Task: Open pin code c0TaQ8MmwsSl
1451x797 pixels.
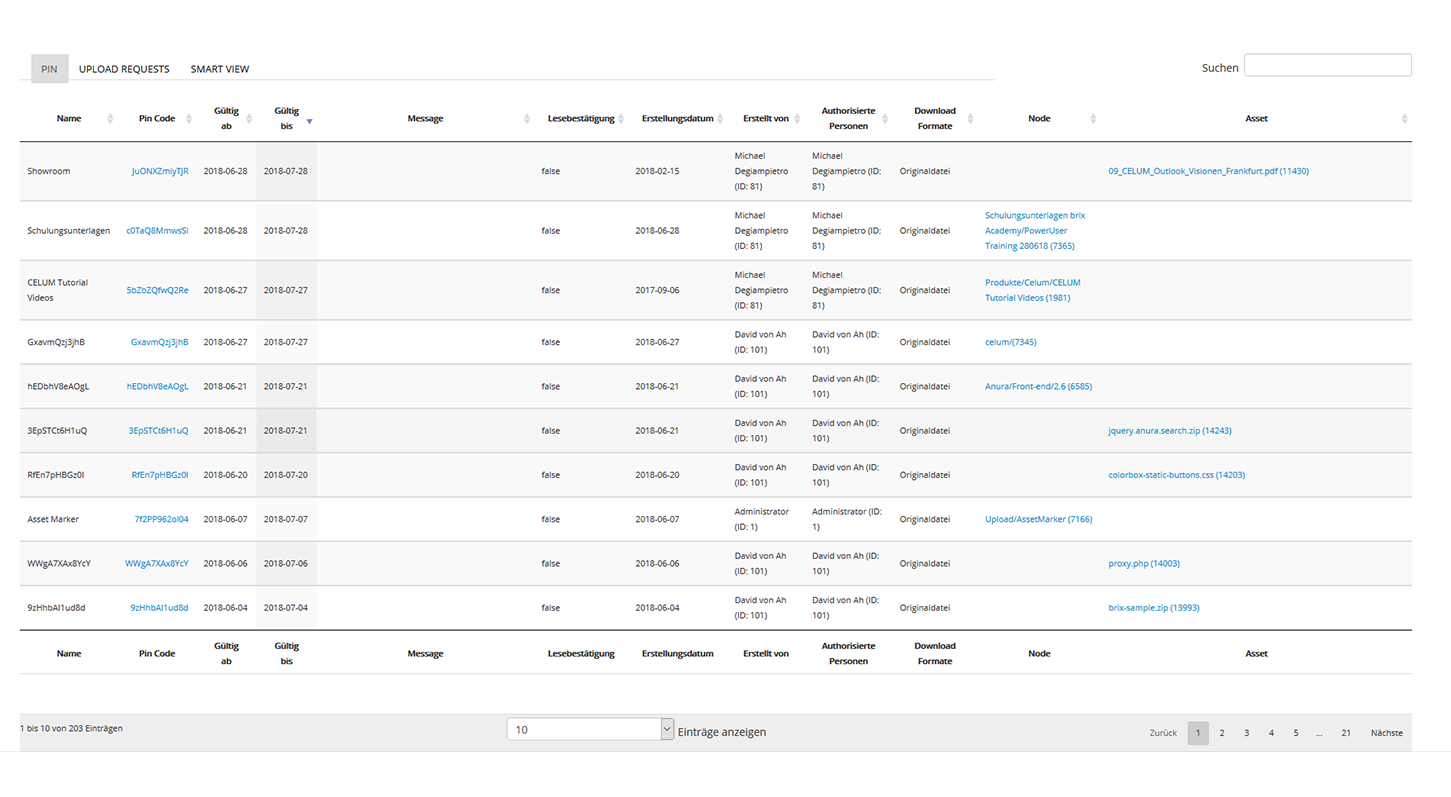Action: (x=157, y=231)
